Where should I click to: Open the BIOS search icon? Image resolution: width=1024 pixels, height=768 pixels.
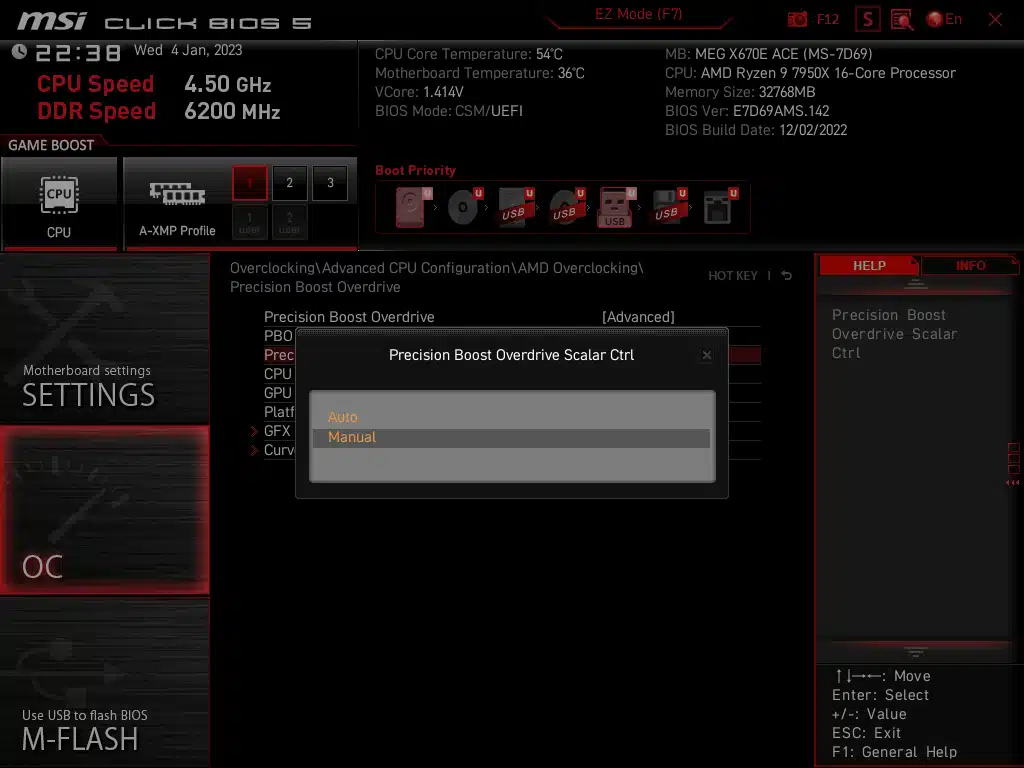902,20
